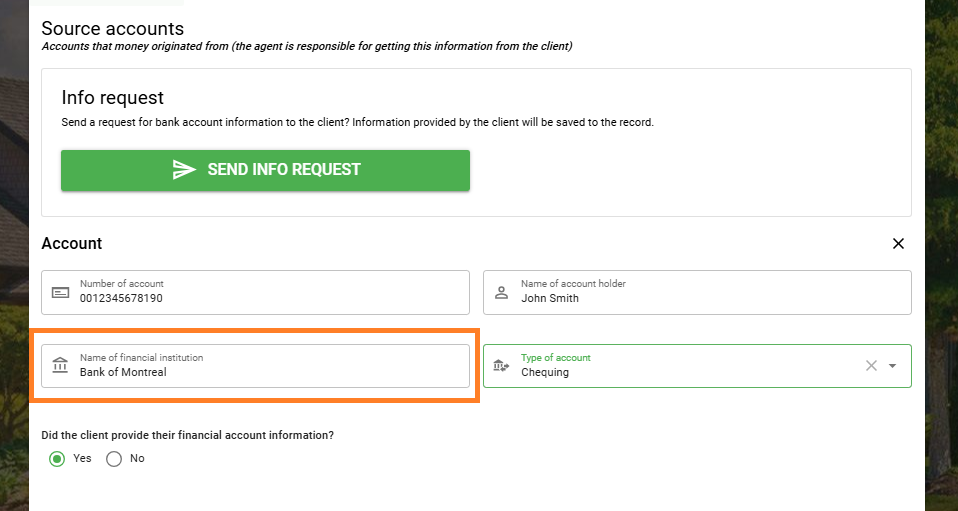Click the bank building icon
The width and height of the screenshot is (958, 511).
point(60,366)
